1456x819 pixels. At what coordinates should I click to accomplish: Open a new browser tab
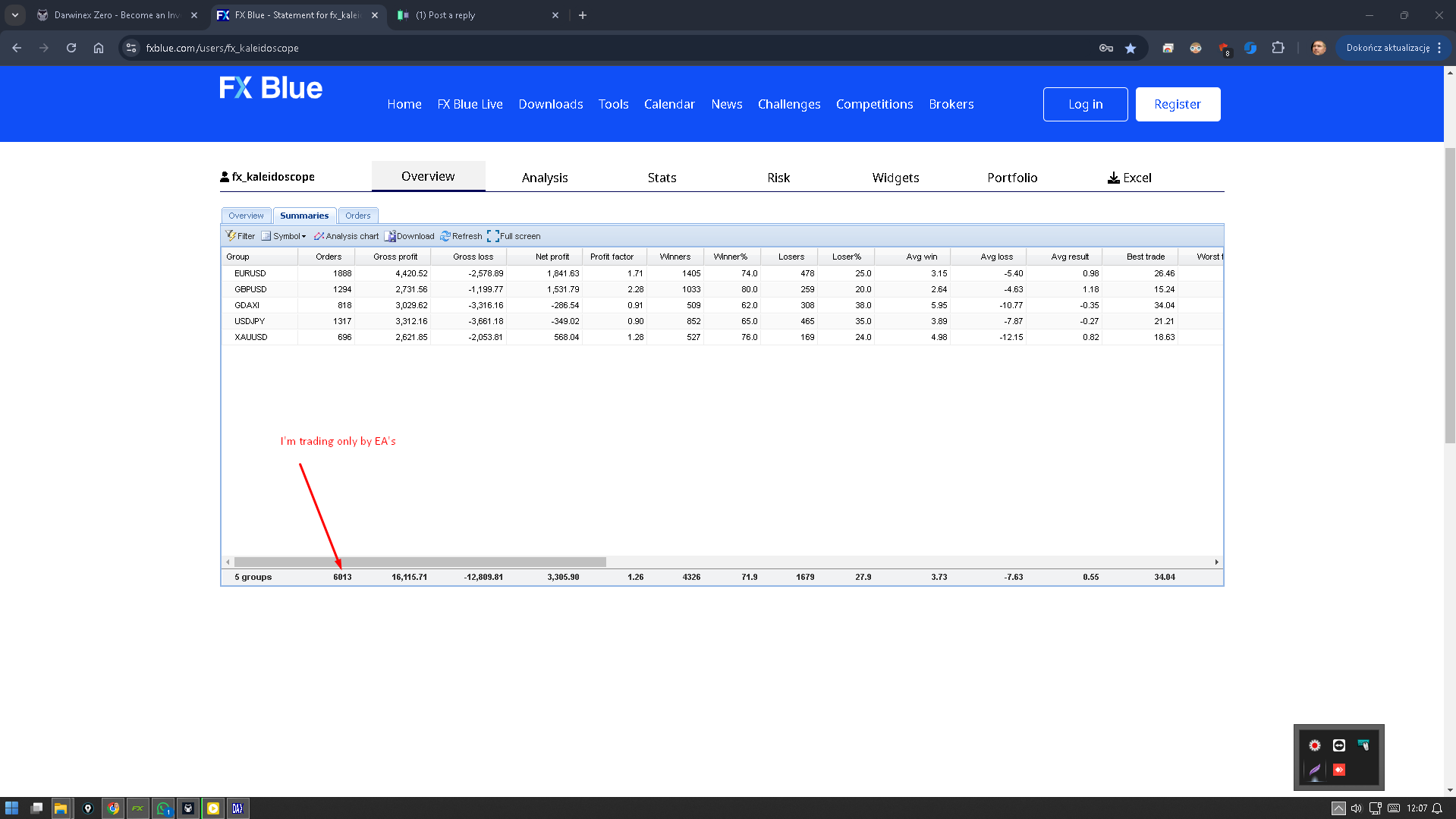click(x=583, y=15)
